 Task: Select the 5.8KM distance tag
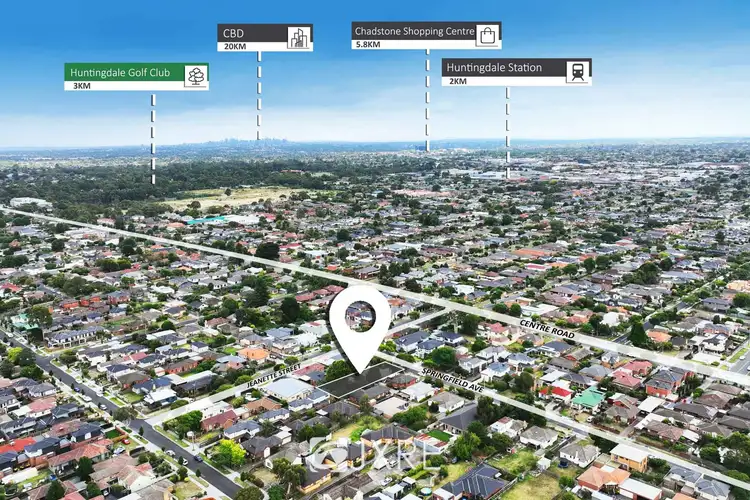(x=369, y=45)
